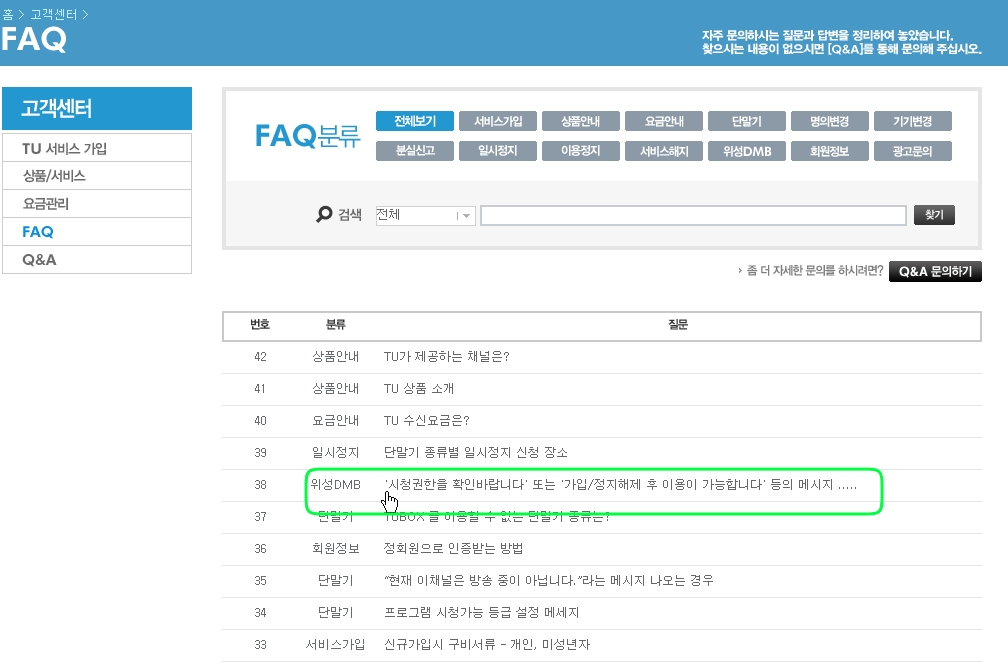Viewport: 1008px width, 664px height.
Task: Filter FAQ by 서비스해지 category
Action: (663, 151)
